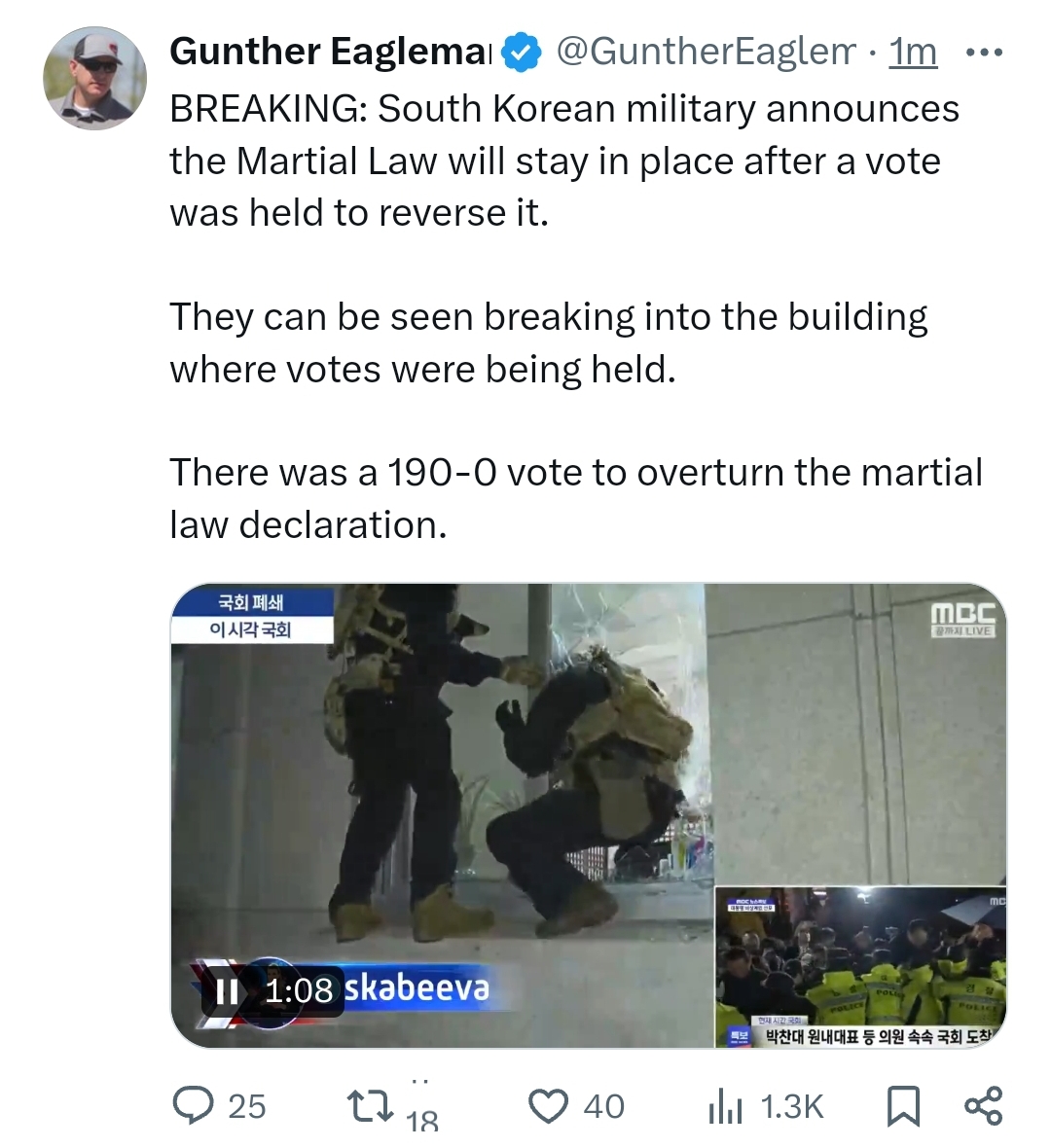The width and height of the screenshot is (1051, 1148).
Task: View the 25 replies count
Action: coord(247,1106)
